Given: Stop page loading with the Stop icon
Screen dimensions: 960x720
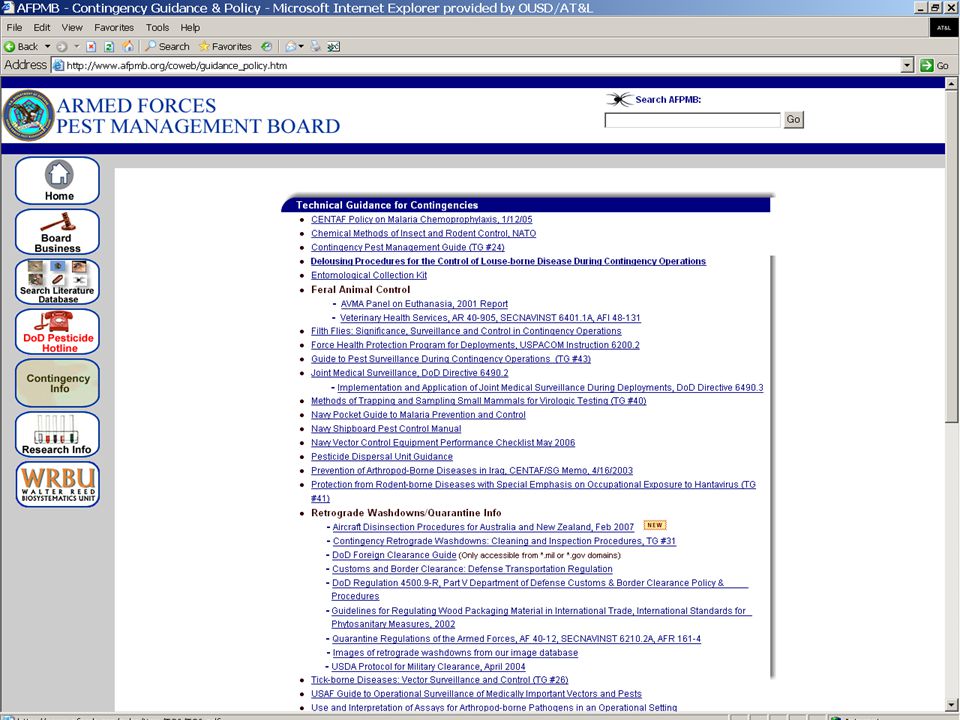Looking at the screenshot, I should pyautogui.click(x=91, y=47).
